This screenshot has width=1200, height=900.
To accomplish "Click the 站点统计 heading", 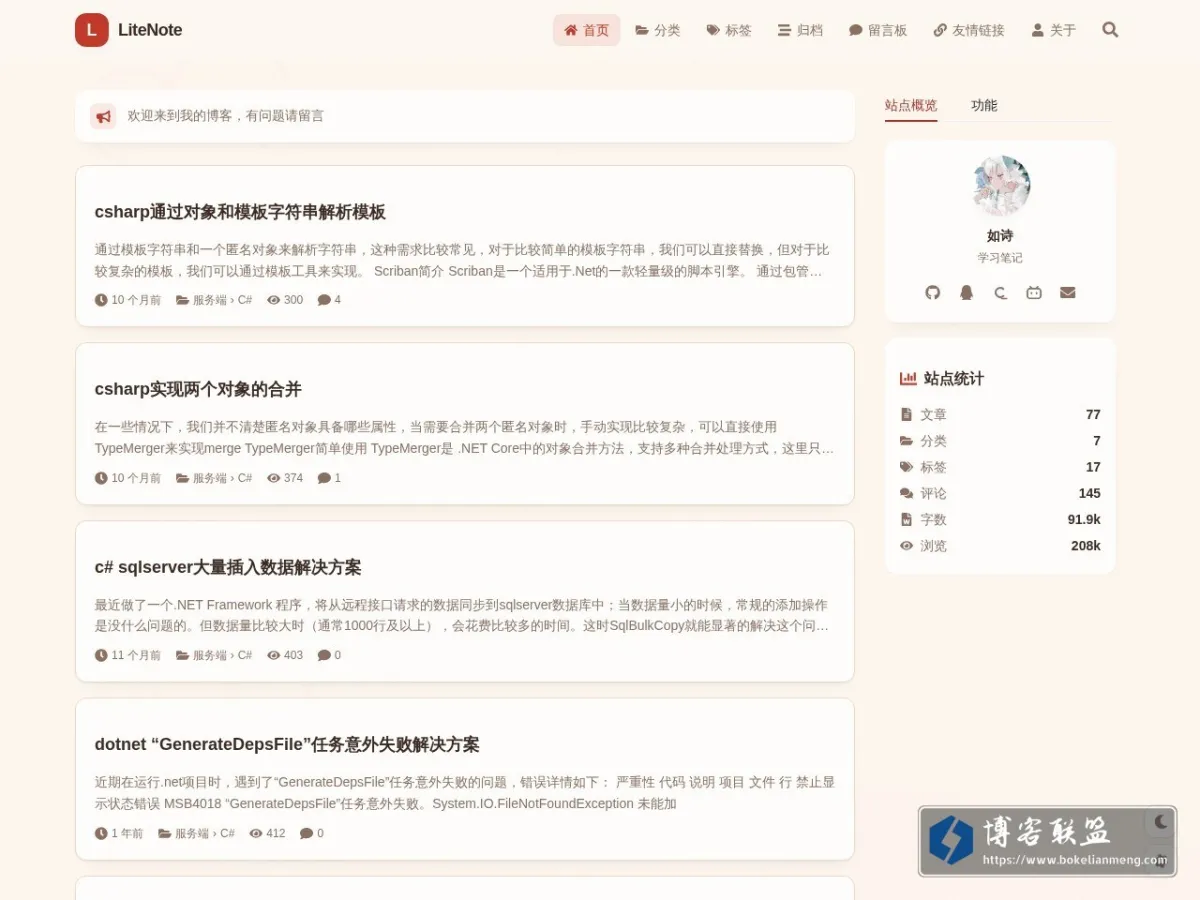I will tap(942, 379).
